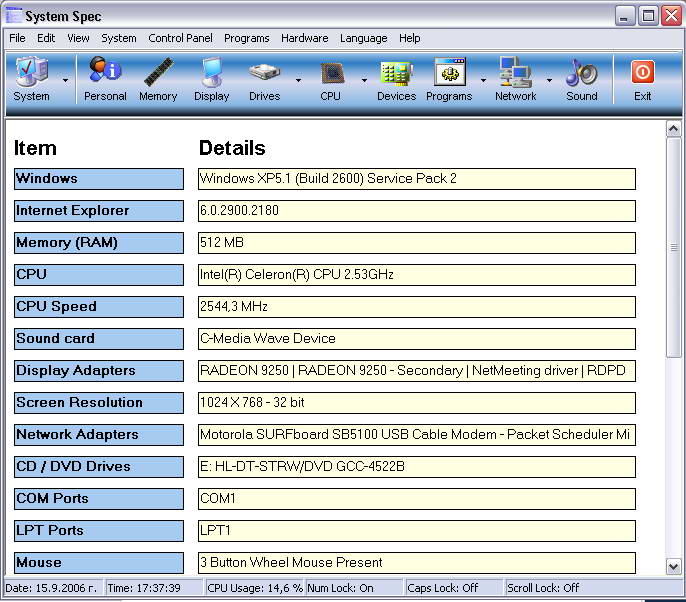The width and height of the screenshot is (686, 602).
Task: Click the red Exit toolbar icon
Action: tap(642, 79)
